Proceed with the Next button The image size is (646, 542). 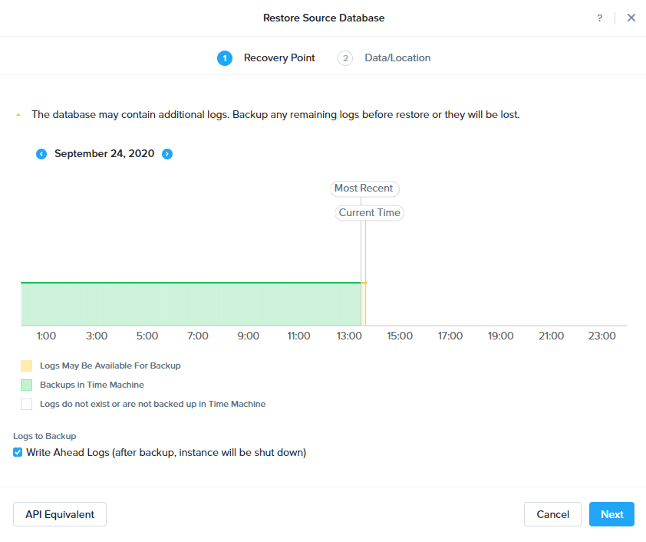tap(611, 514)
